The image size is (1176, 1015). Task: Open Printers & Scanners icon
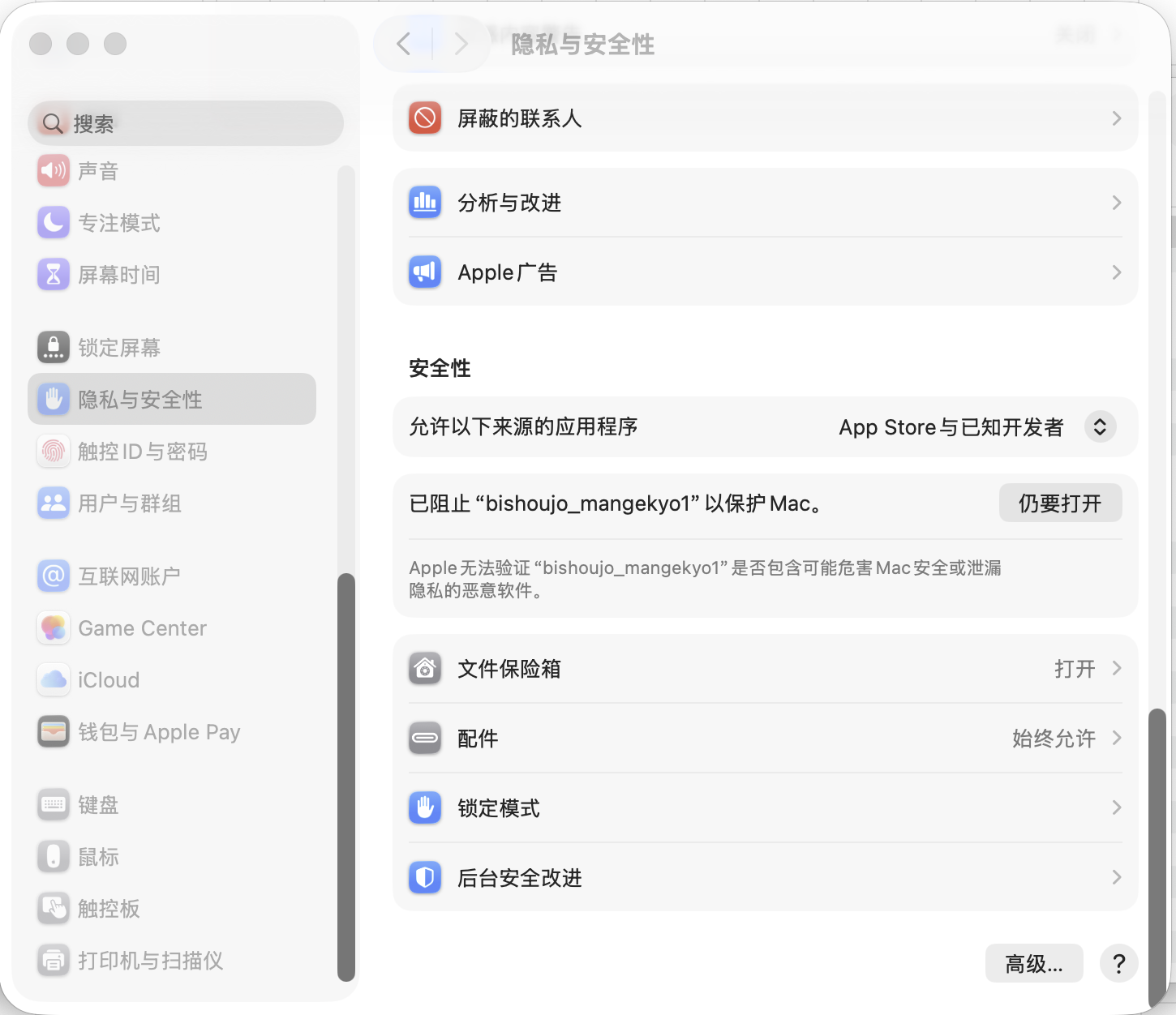[x=54, y=960]
